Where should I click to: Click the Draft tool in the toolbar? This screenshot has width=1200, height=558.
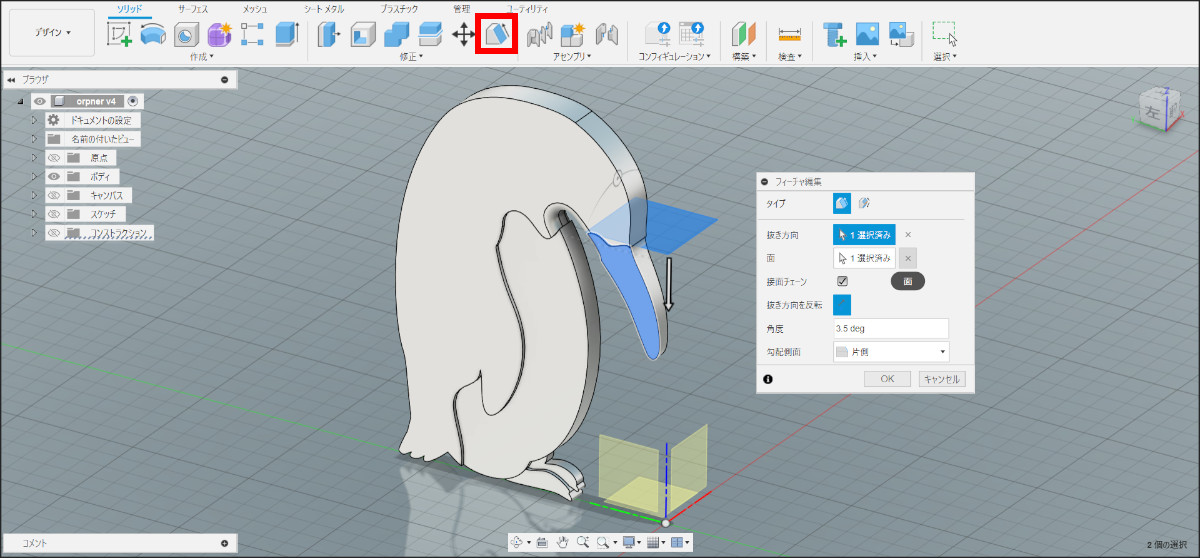point(497,34)
